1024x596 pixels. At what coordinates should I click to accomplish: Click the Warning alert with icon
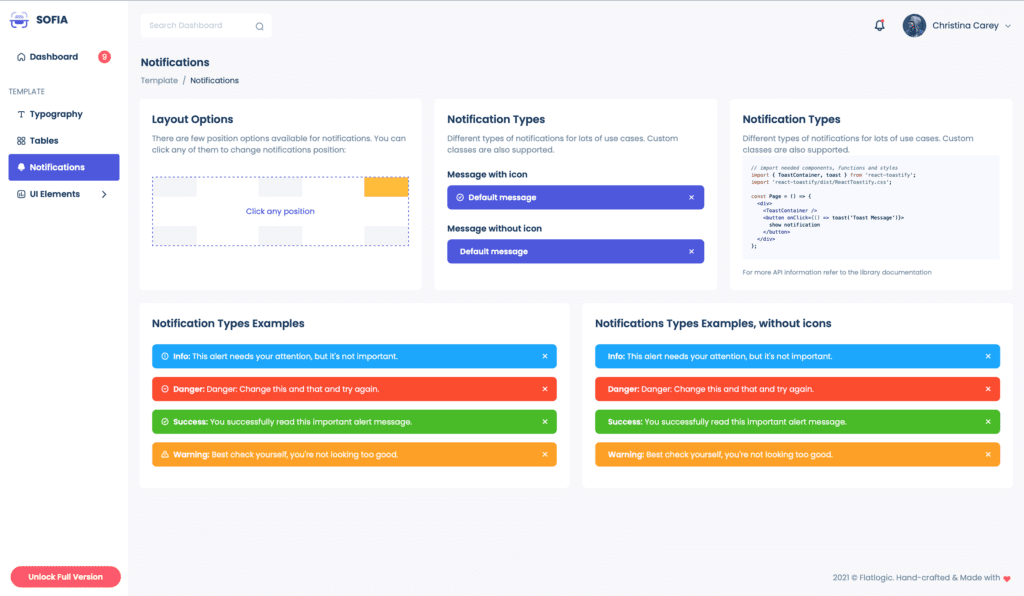point(354,454)
